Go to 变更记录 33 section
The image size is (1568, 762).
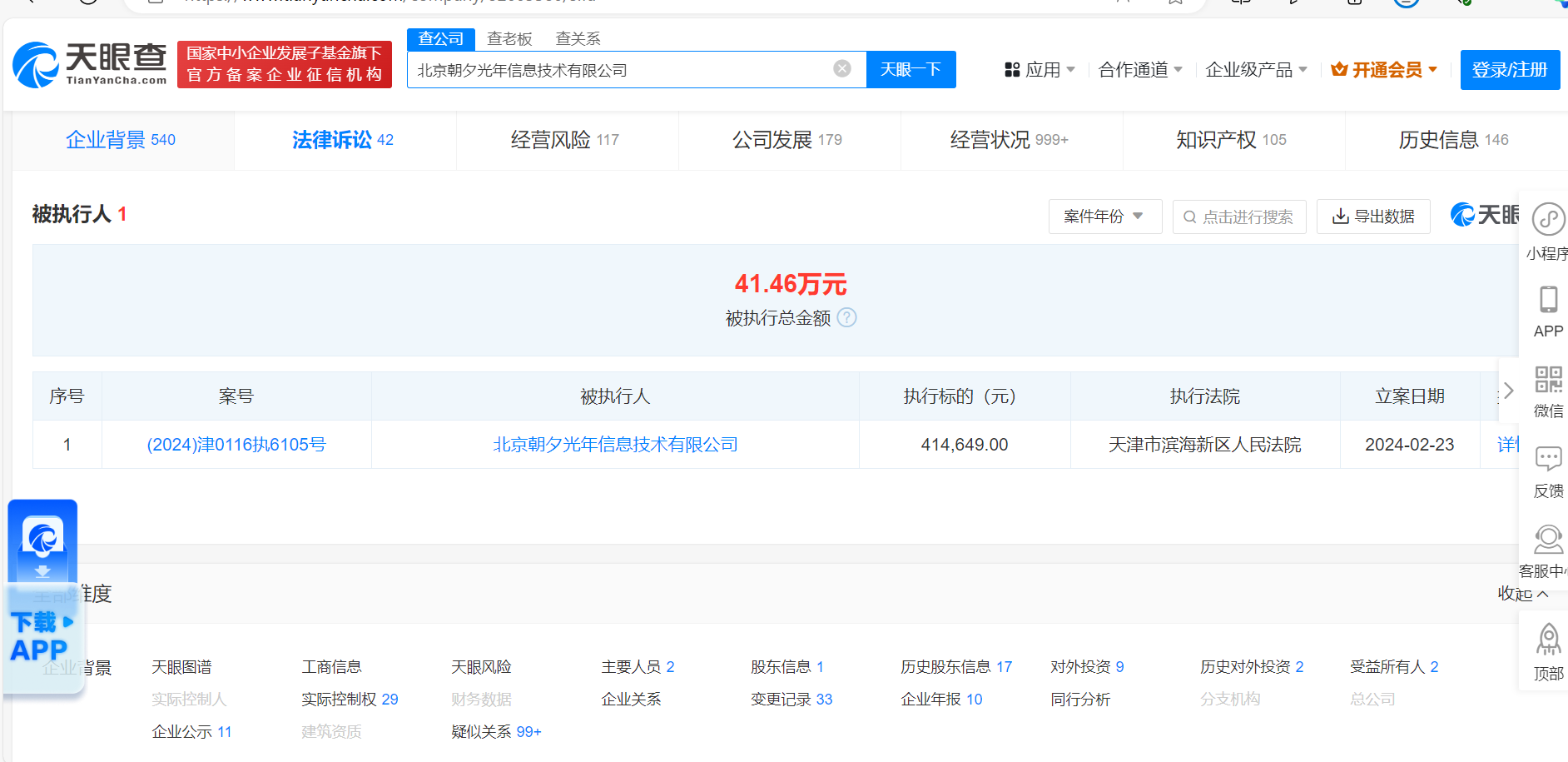click(x=791, y=700)
